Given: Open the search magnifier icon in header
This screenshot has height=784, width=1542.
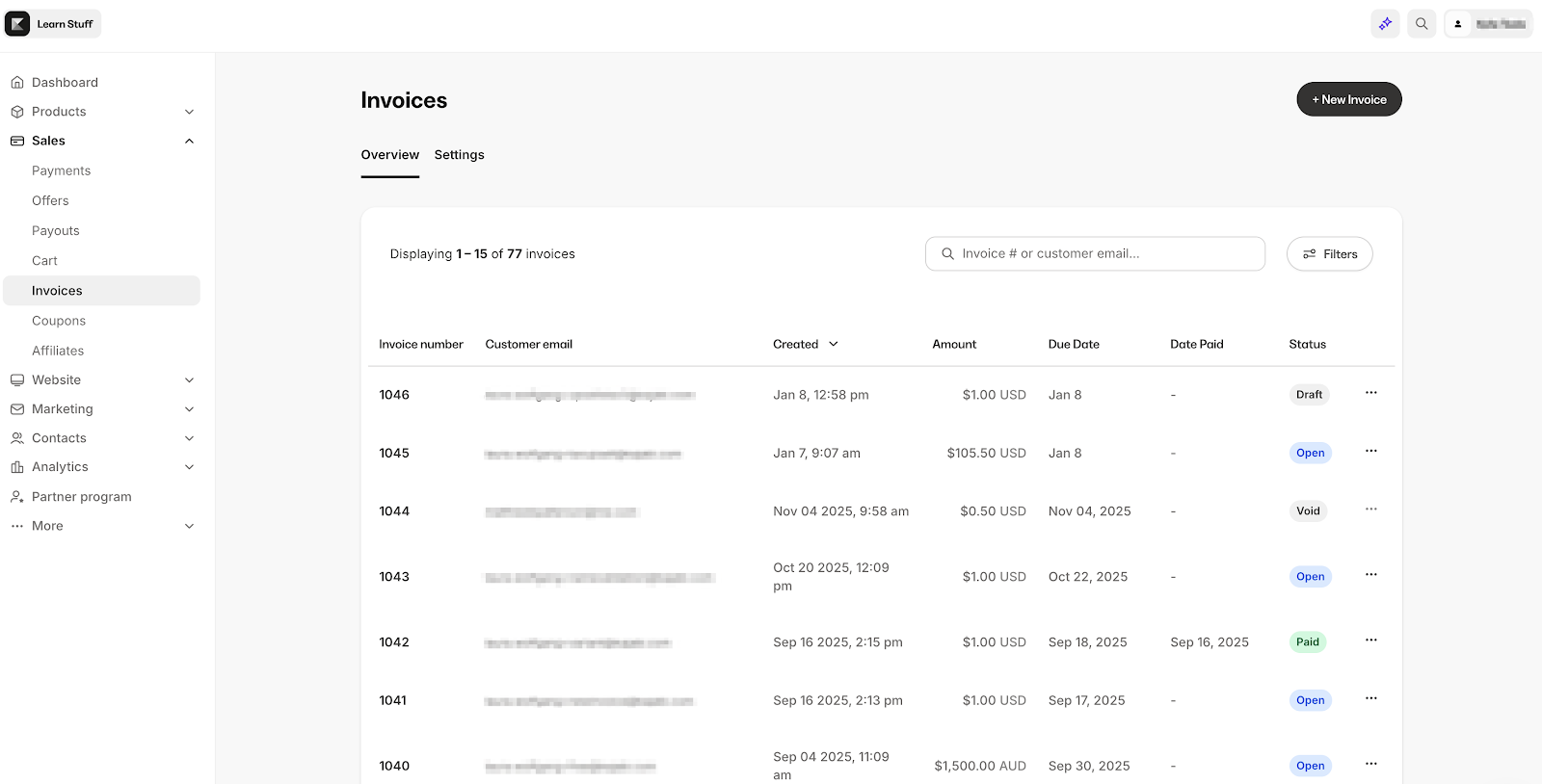Looking at the screenshot, I should click(1422, 23).
